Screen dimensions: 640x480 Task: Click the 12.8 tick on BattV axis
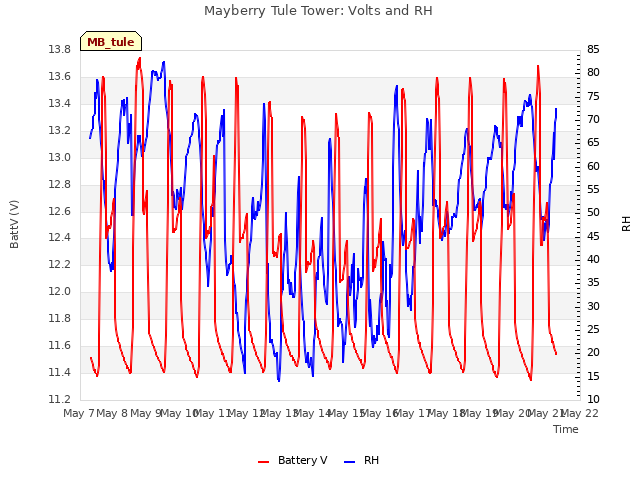(59, 184)
